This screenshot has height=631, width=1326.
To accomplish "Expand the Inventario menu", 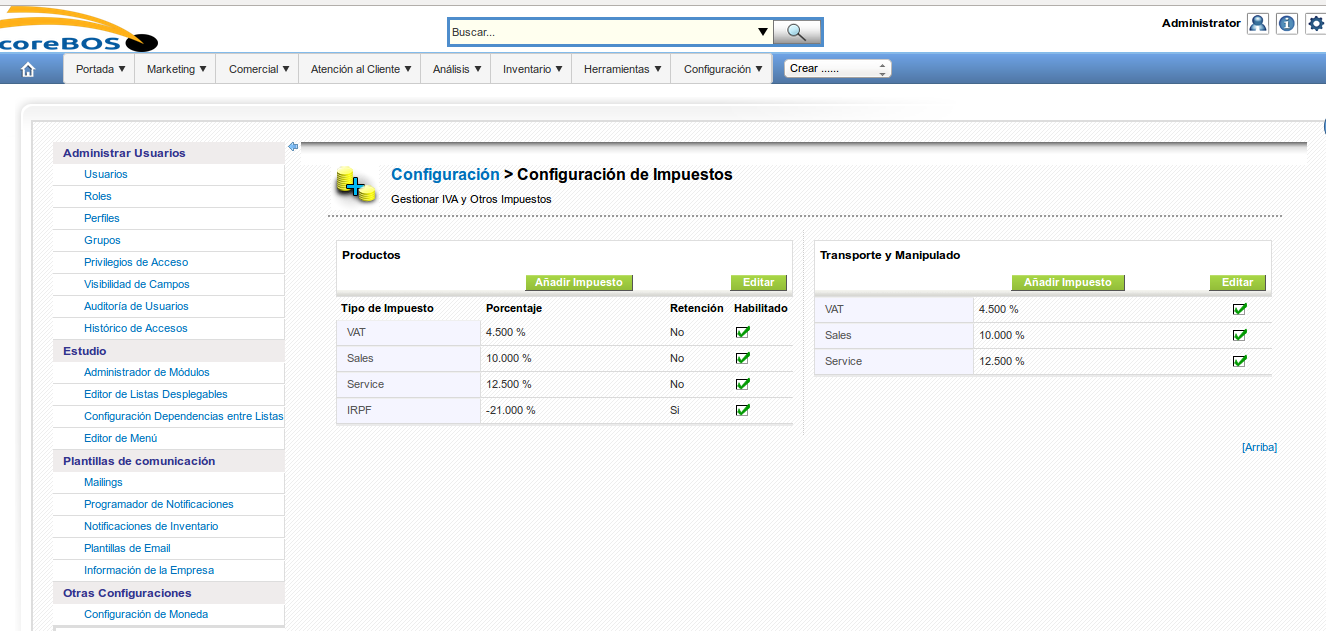I will point(532,69).
